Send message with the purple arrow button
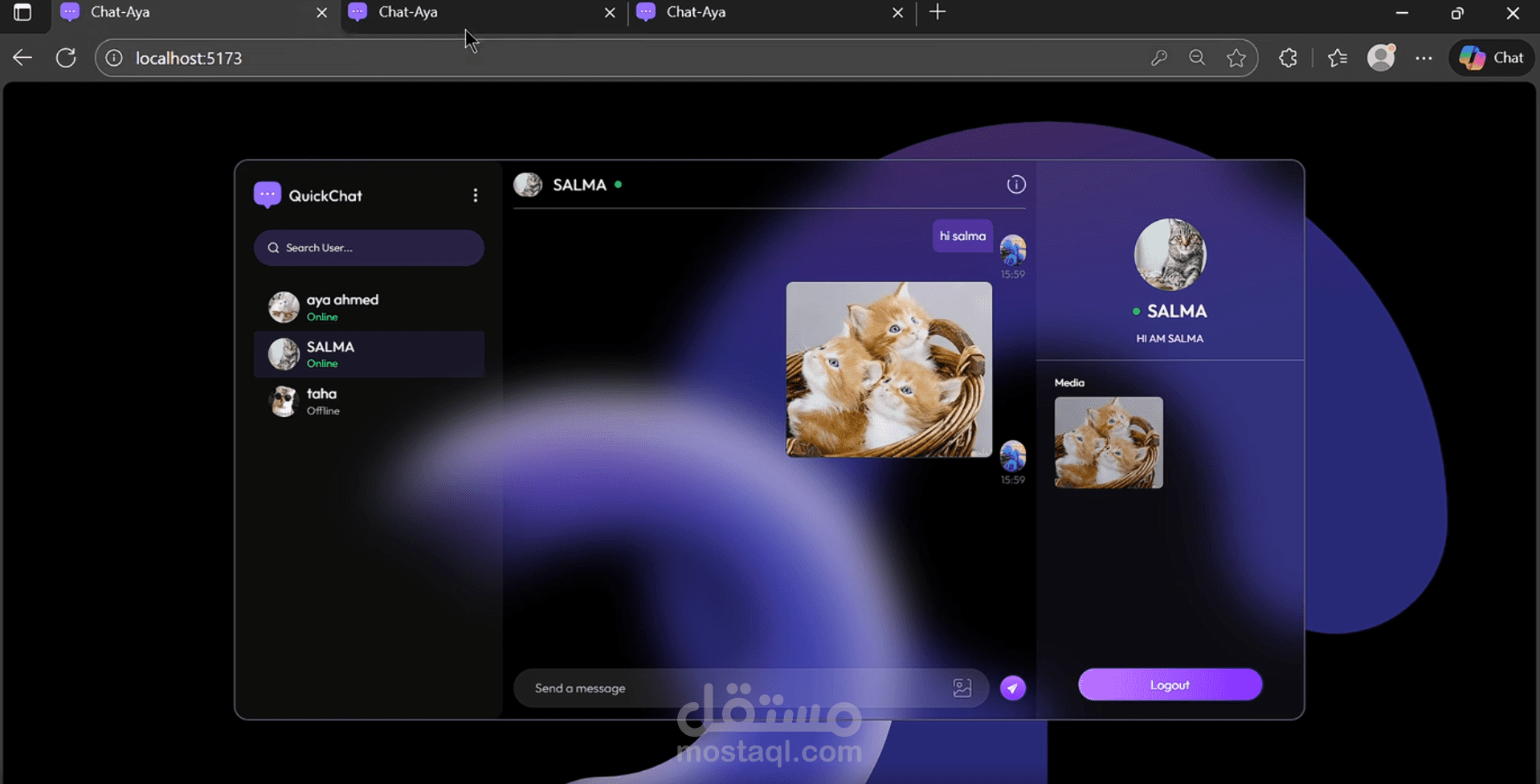This screenshot has width=1540, height=784. (x=1013, y=688)
